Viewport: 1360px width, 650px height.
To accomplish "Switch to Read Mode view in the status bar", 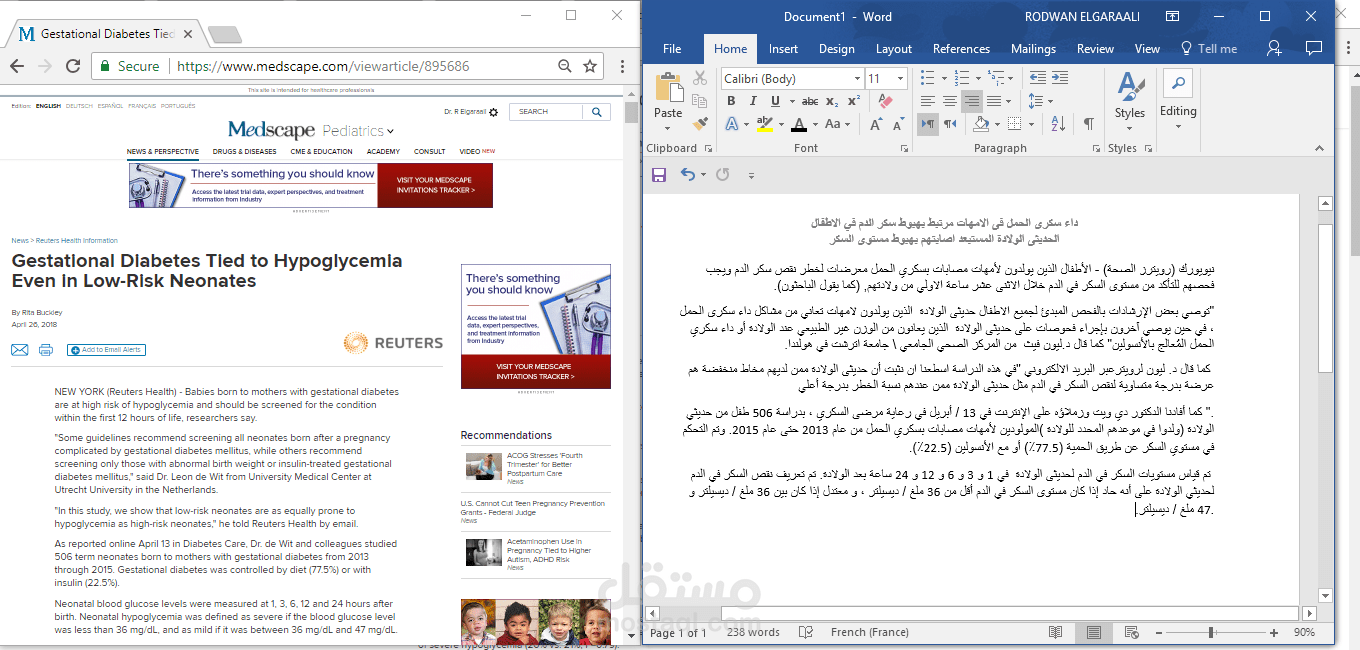I will point(1055,632).
